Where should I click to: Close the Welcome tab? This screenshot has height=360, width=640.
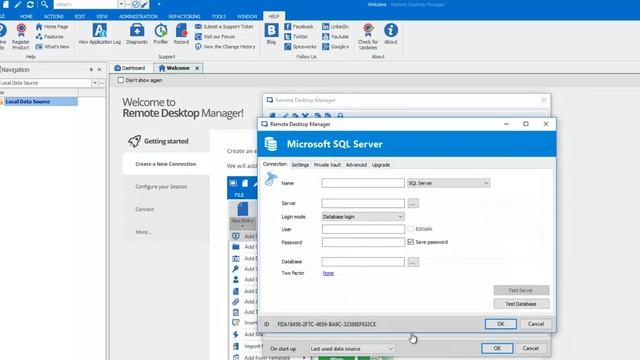197,68
